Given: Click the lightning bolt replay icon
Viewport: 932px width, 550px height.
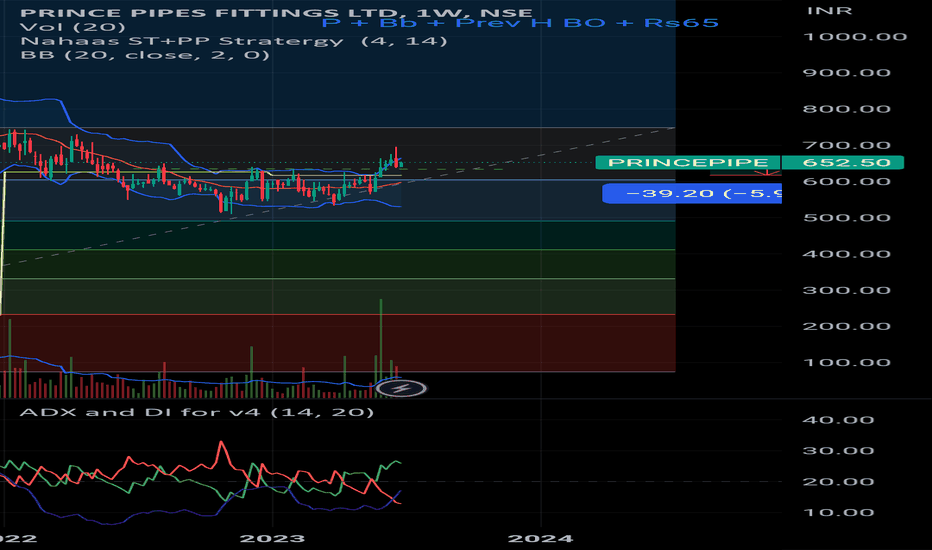Looking at the screenshot, I should point(401,389).
